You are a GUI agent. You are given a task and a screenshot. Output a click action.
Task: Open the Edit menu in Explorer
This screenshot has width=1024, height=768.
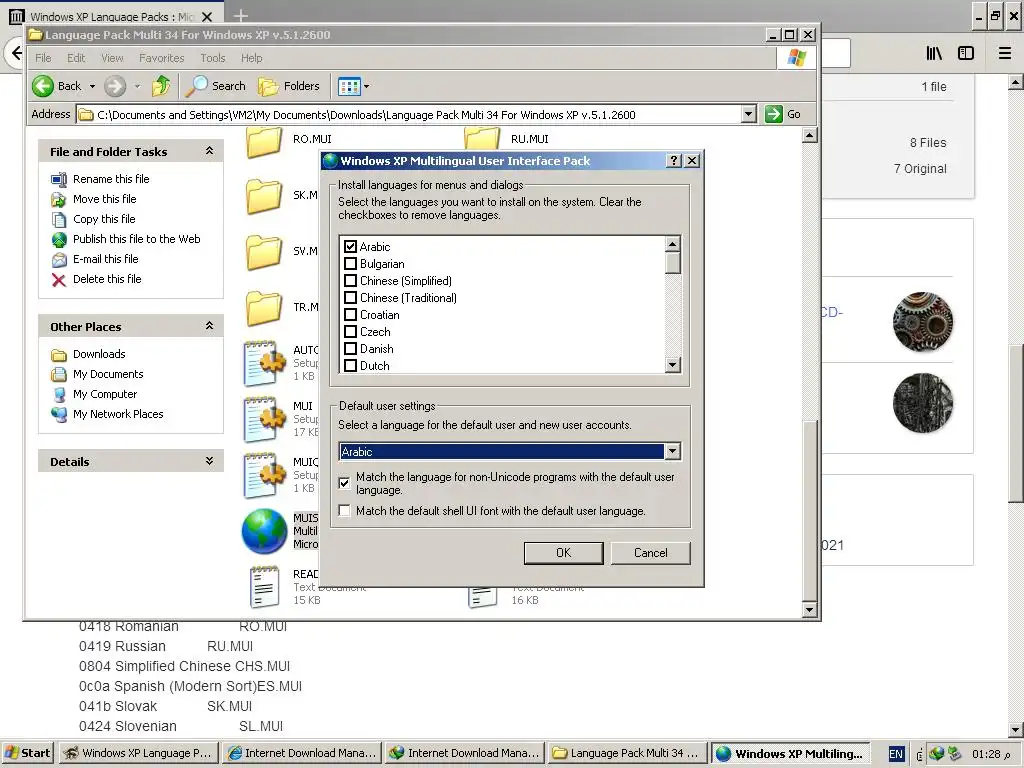tap(76, 58)
